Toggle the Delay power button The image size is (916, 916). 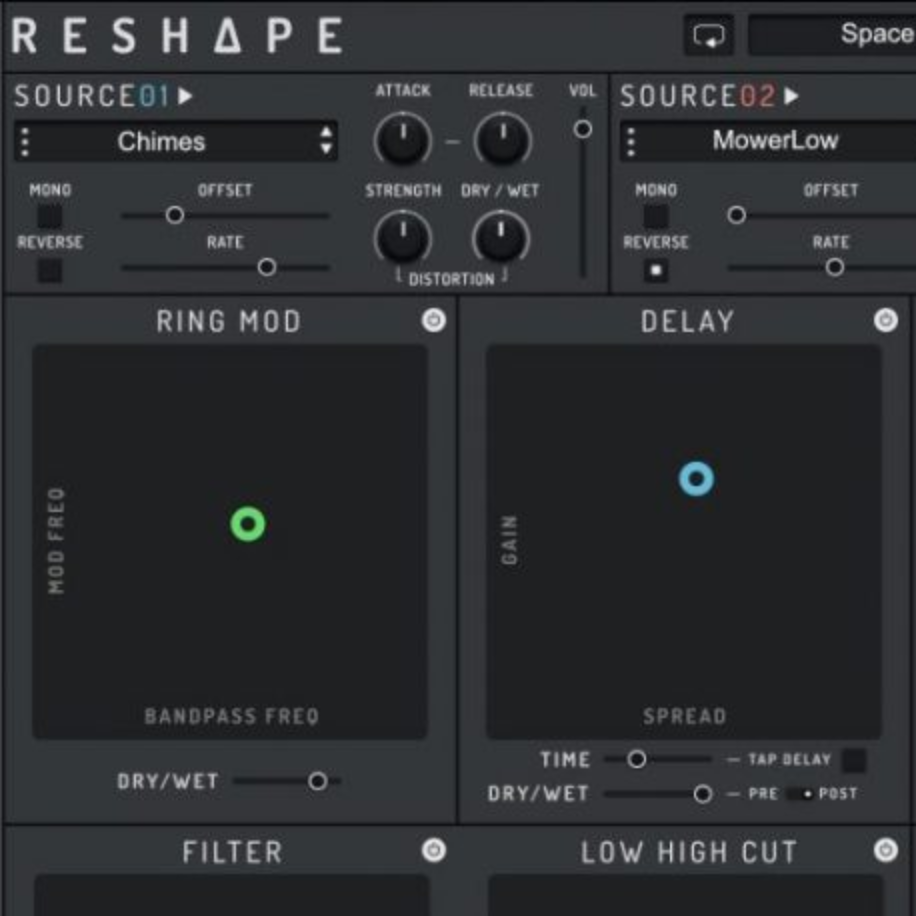pyautogui.click(x=885, y=320)
